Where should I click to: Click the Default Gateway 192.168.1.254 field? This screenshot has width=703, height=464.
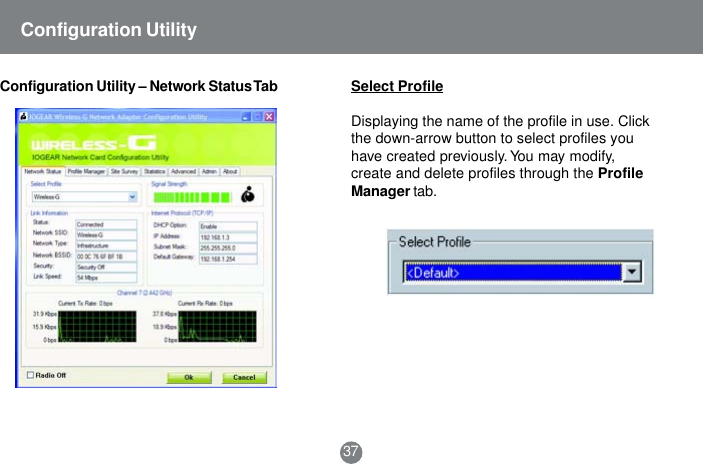click(x=228, y=259)
